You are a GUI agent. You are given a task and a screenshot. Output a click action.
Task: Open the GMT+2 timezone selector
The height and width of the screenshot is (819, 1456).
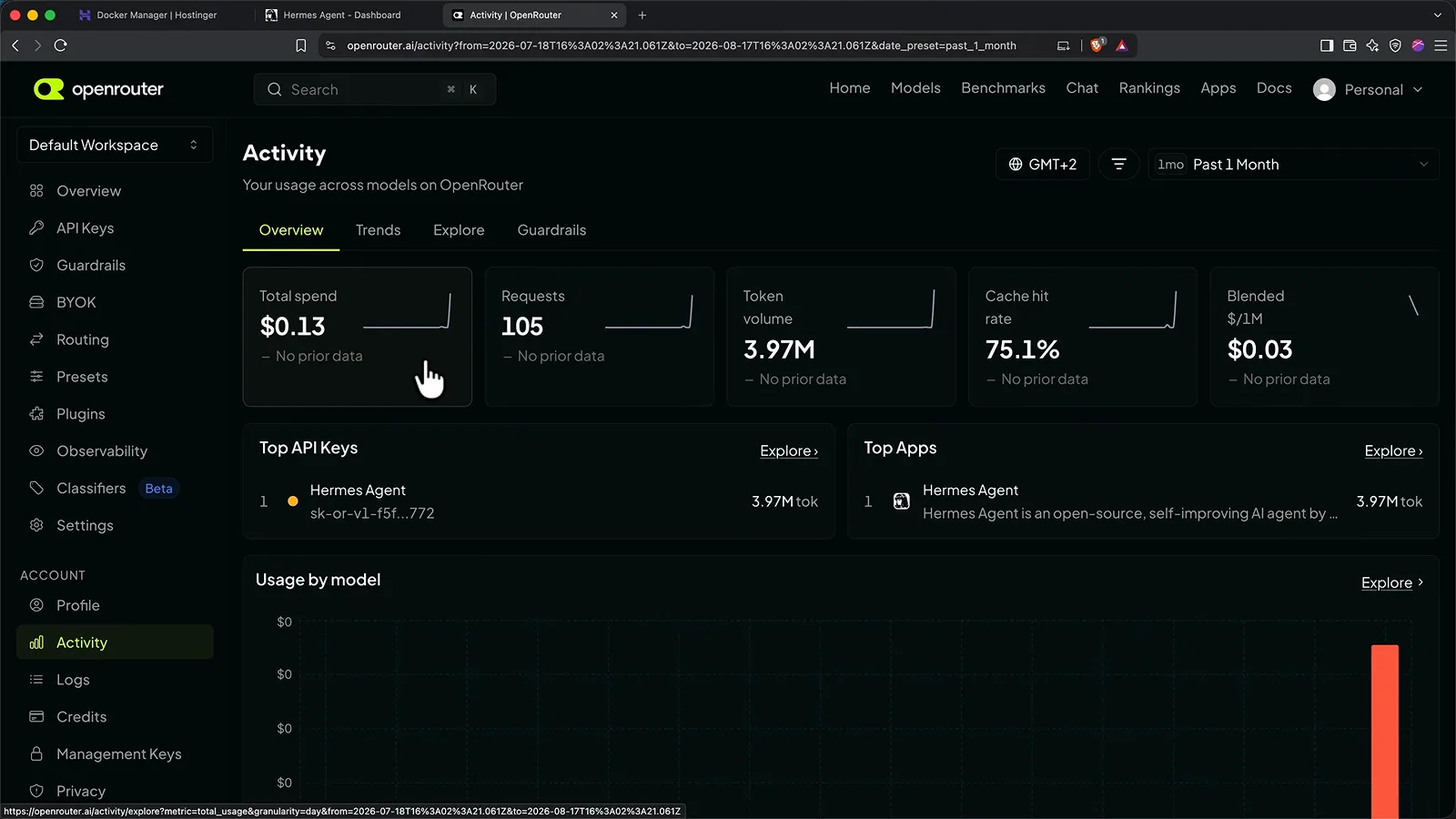1043,165
